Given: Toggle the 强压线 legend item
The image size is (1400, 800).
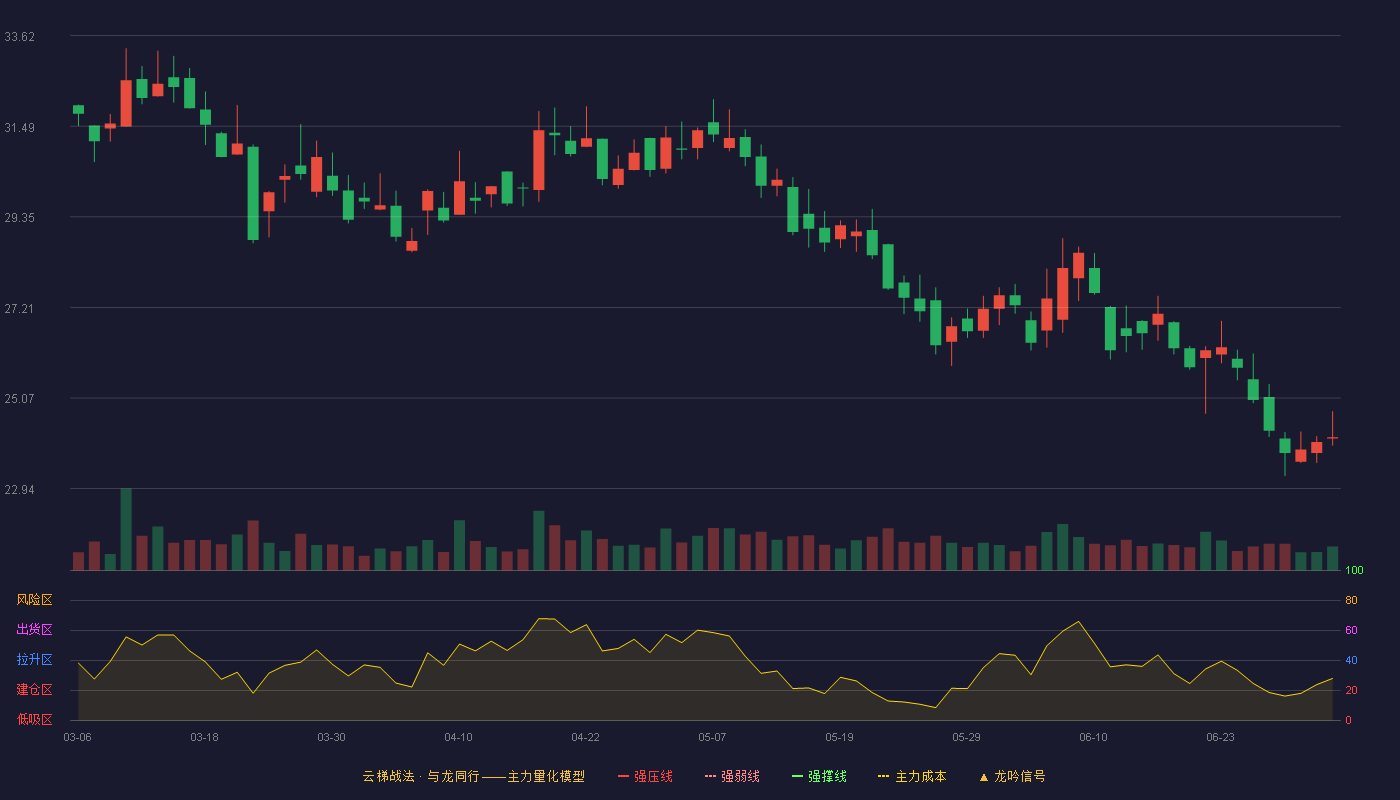Looking at the screenshot, I should (x=645, y=776).
